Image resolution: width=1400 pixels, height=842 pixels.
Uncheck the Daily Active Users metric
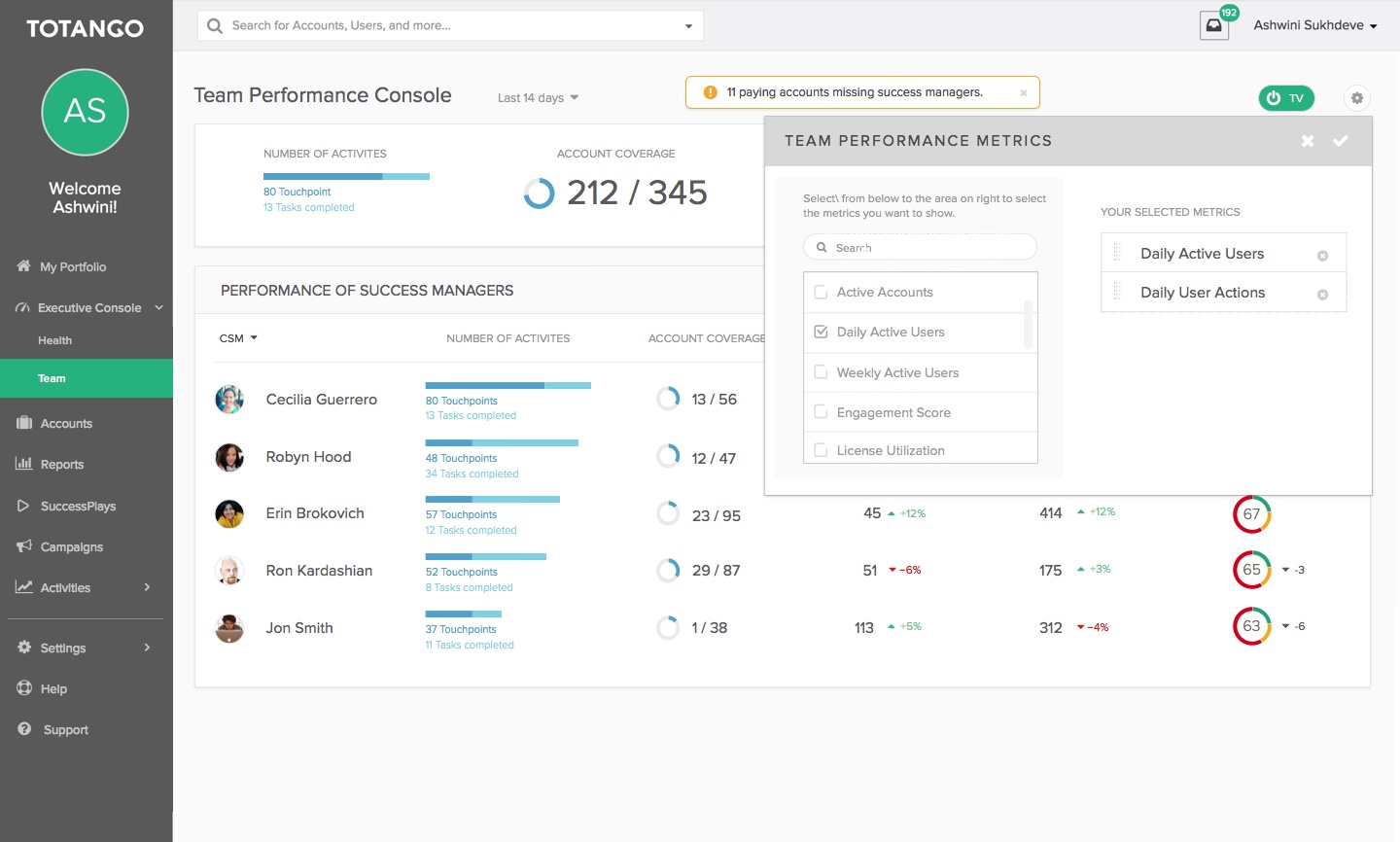(821, 332)
